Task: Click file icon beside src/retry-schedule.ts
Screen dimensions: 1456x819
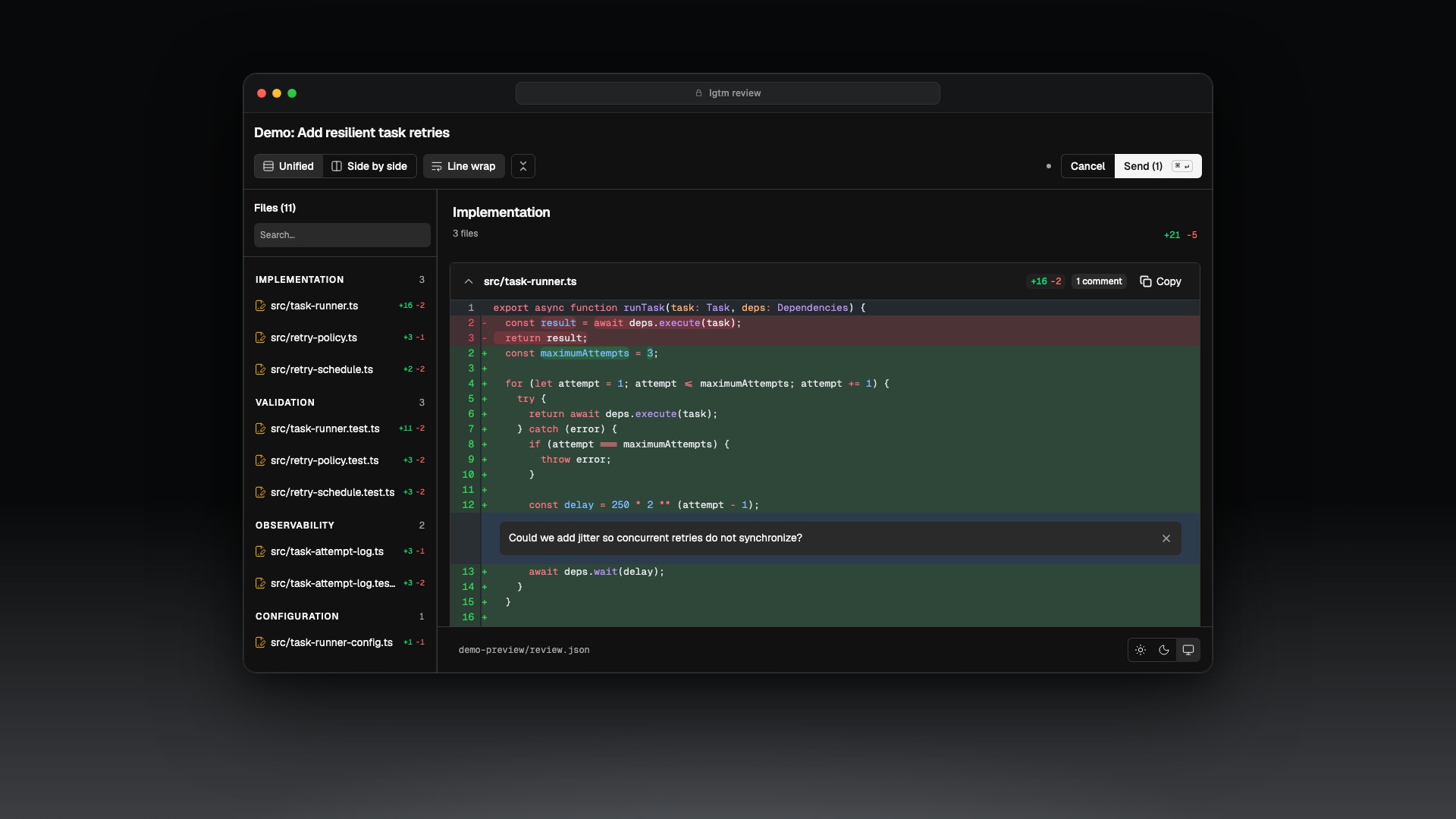Action: click(260, 369)
